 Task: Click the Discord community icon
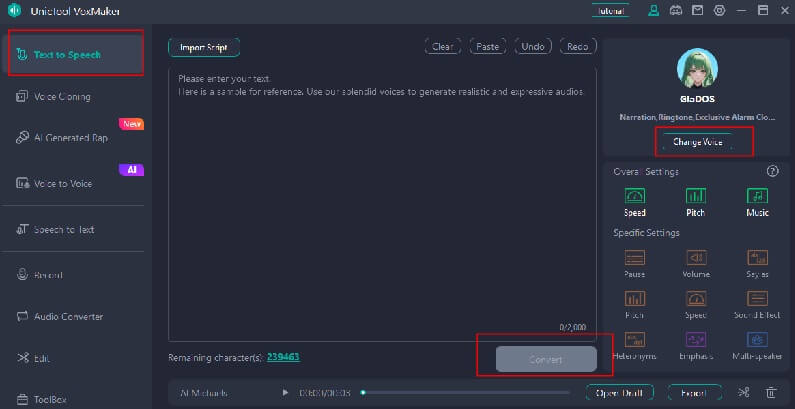point(675,11)
